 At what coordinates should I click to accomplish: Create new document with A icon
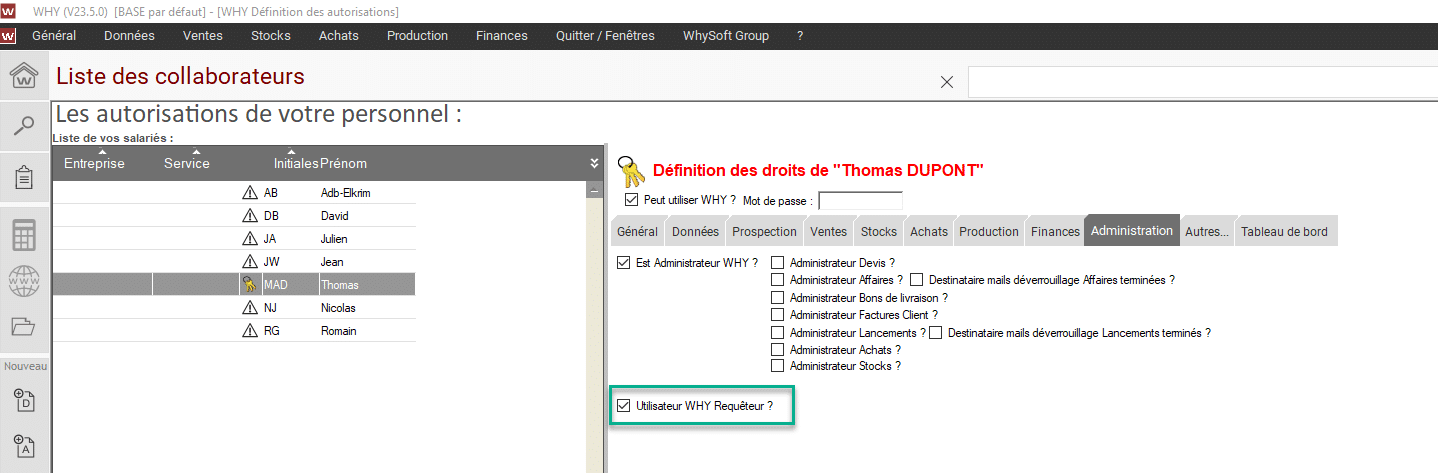coord(24,446)
